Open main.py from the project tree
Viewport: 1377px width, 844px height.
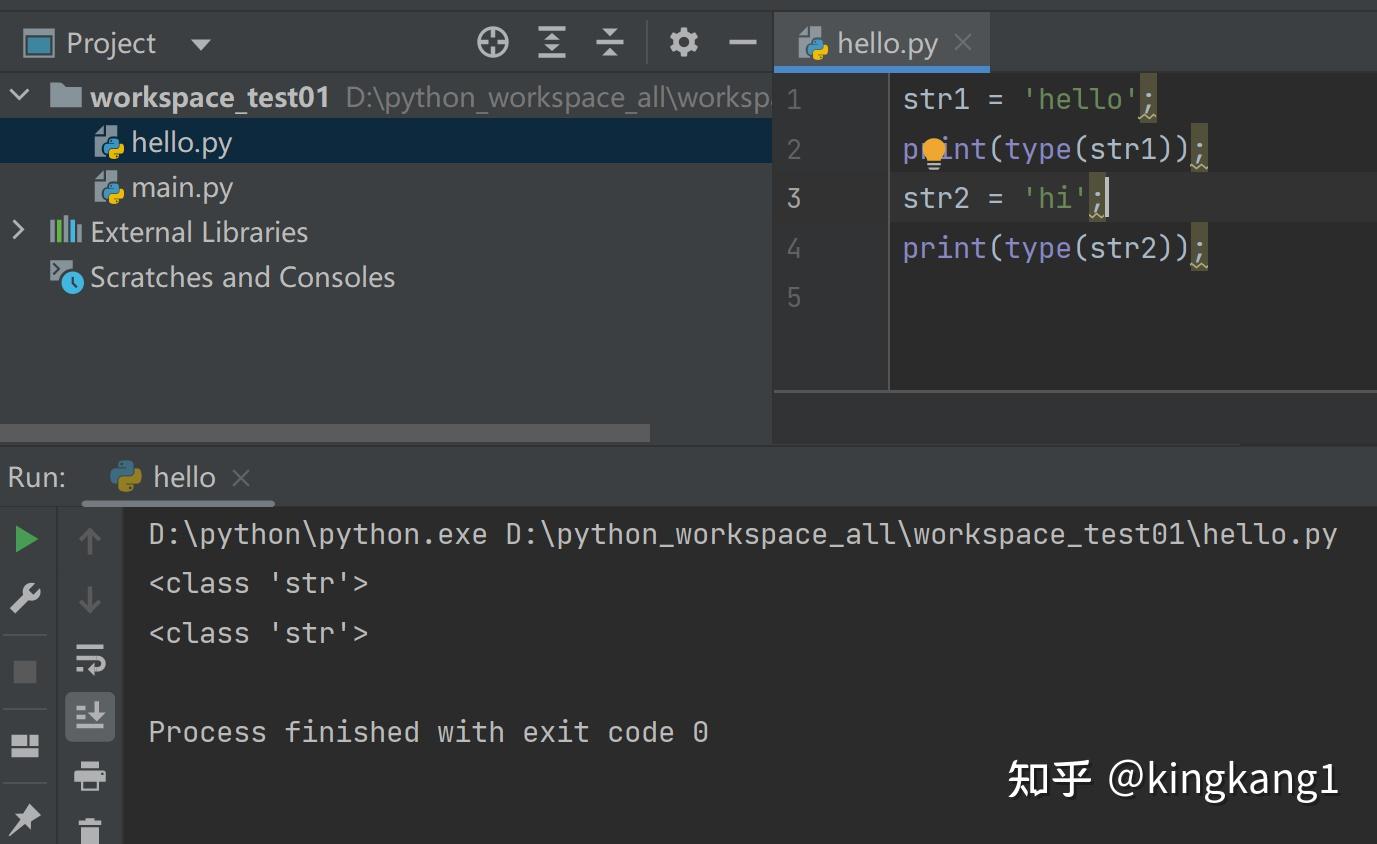180,187
